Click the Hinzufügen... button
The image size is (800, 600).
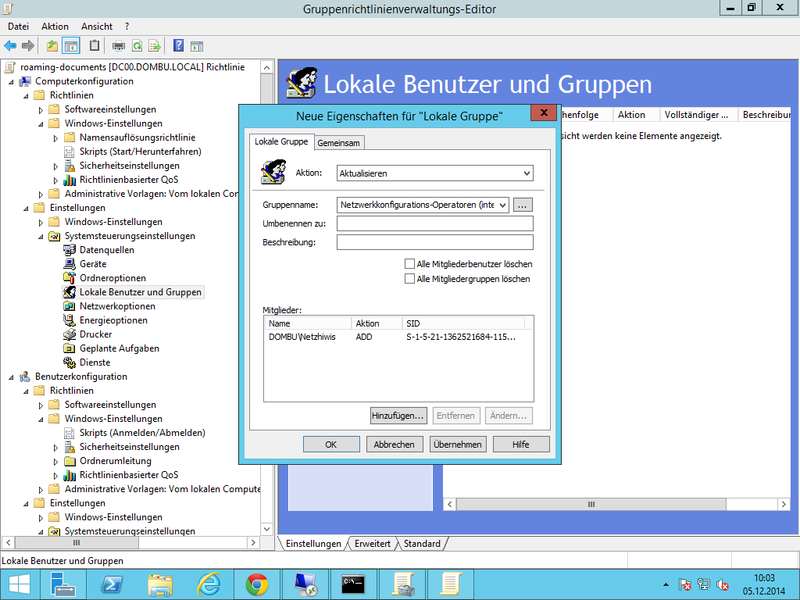point(398,415)
